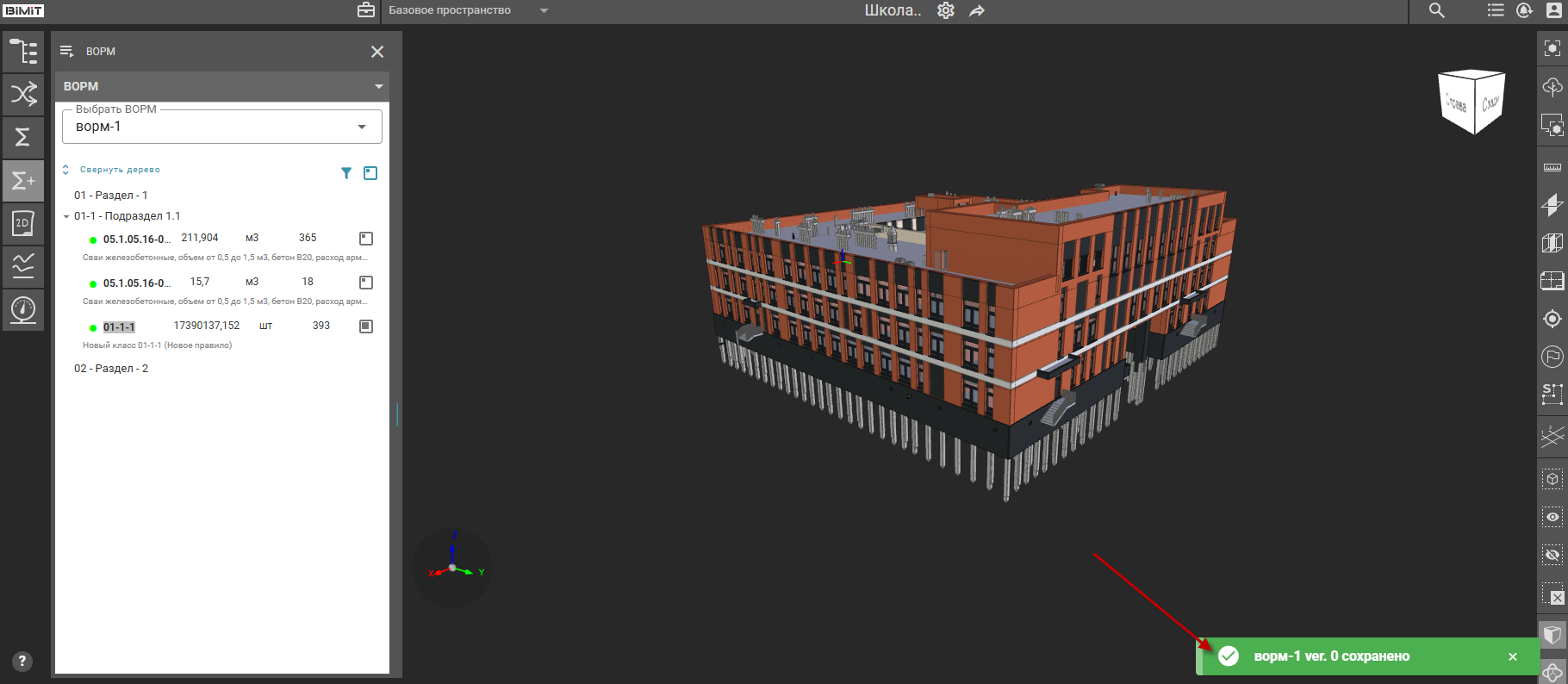Open the gauge dashboard tool
The width and height of the screenshot is (1568, 684).
23,309
